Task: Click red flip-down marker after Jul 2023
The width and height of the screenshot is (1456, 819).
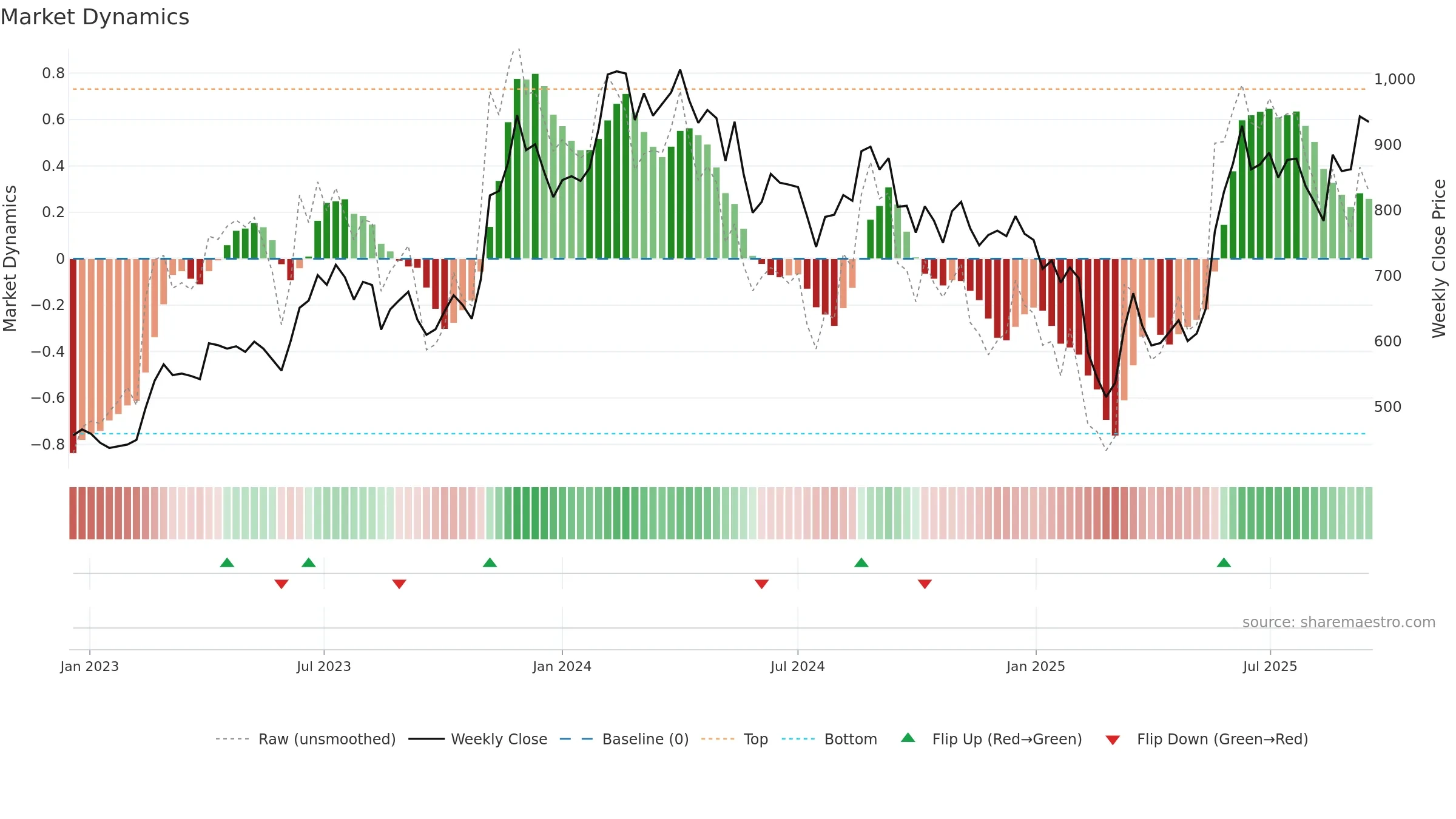Action: click(x=399, y=584)
